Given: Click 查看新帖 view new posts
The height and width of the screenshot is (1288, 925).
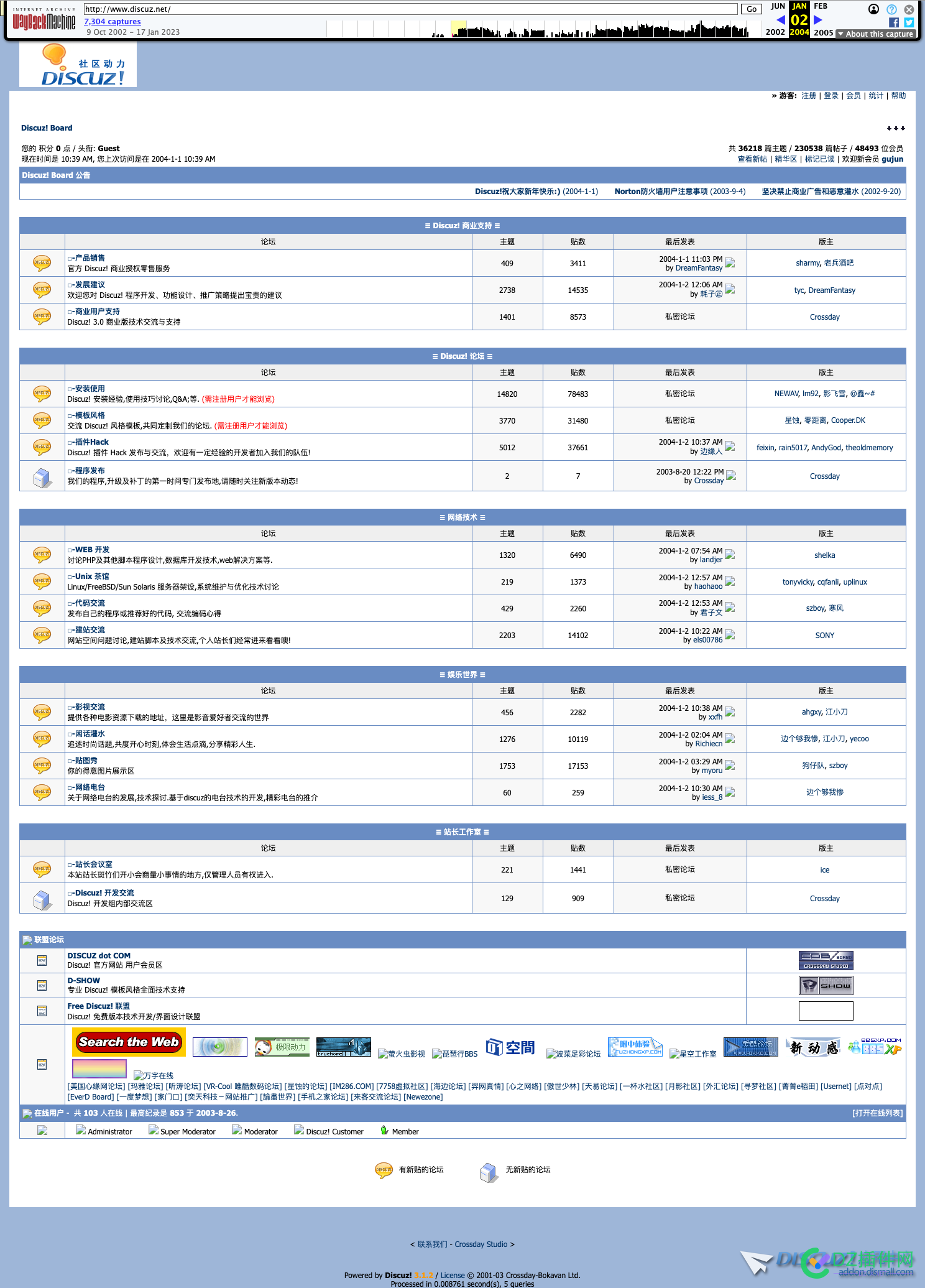Looking at the screenshot, I should 752,159.
